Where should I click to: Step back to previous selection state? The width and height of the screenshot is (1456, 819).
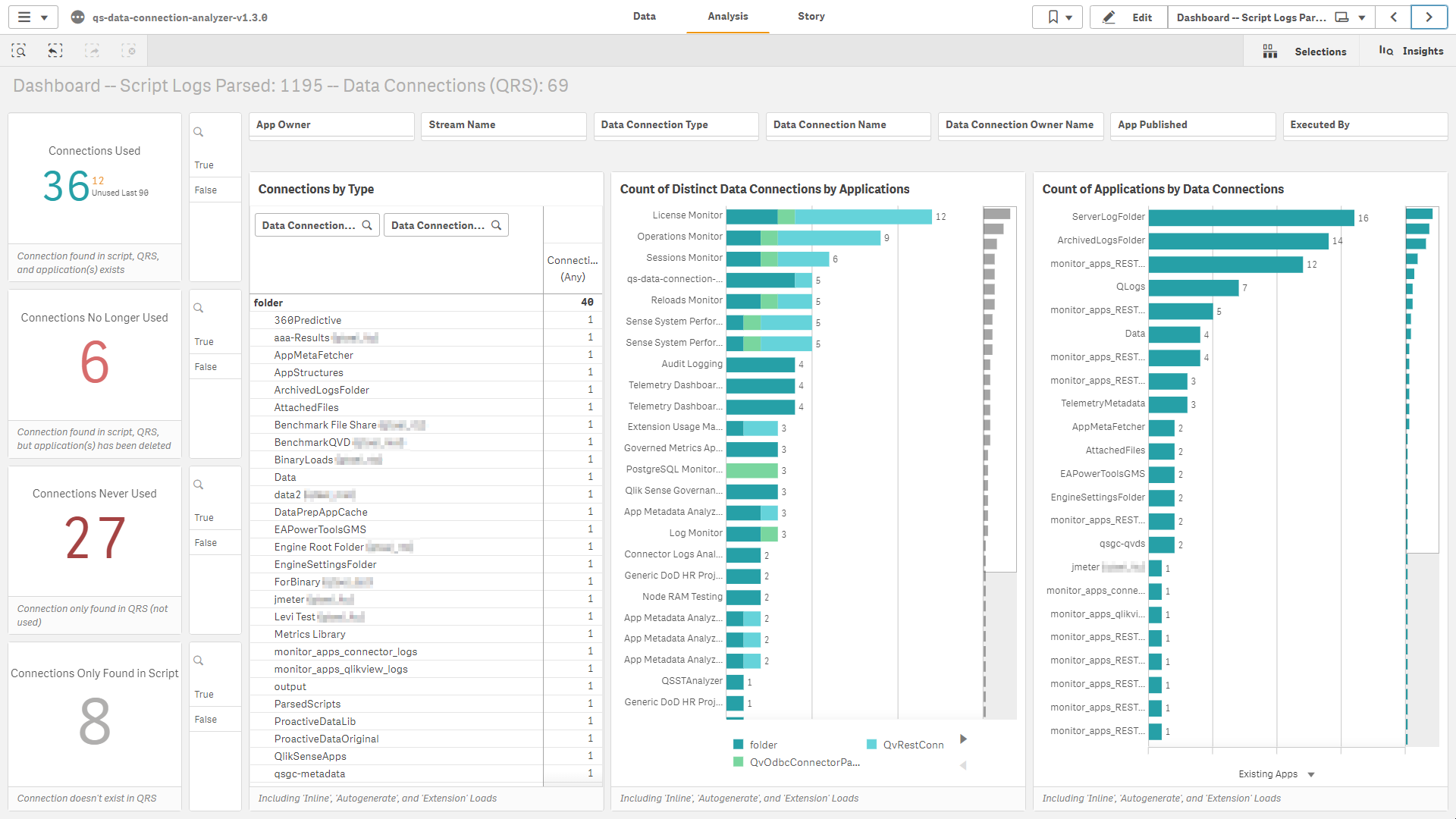tap(55, 50)
